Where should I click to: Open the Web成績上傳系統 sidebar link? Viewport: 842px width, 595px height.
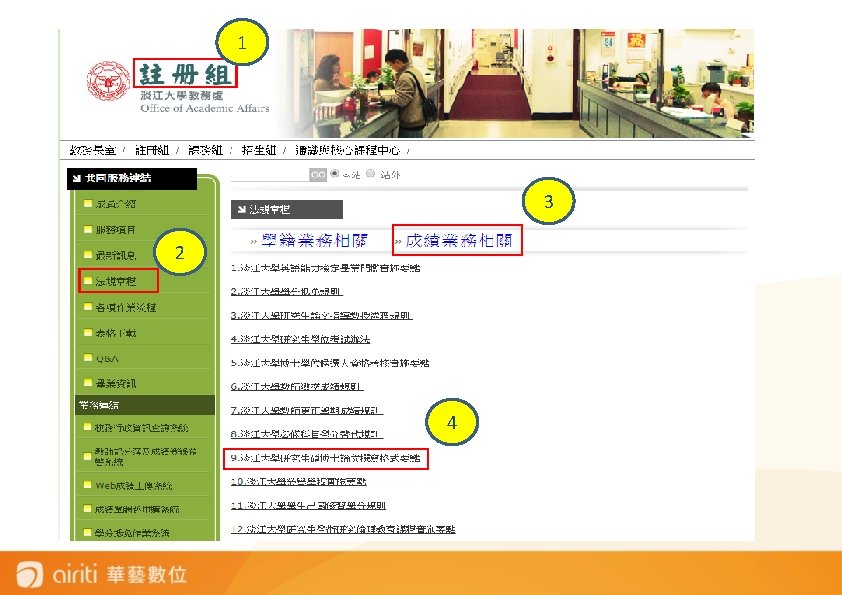coord(134,485)
